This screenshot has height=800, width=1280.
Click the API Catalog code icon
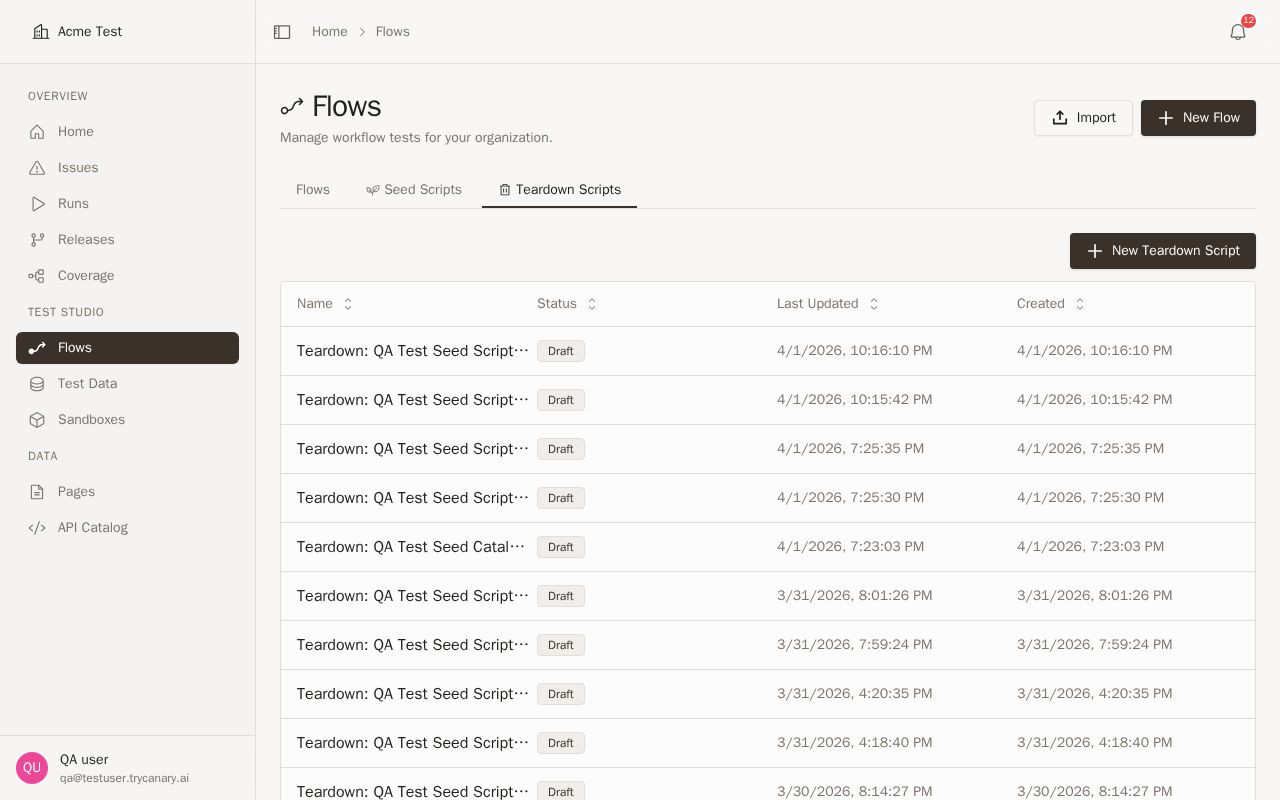(37, 528)
